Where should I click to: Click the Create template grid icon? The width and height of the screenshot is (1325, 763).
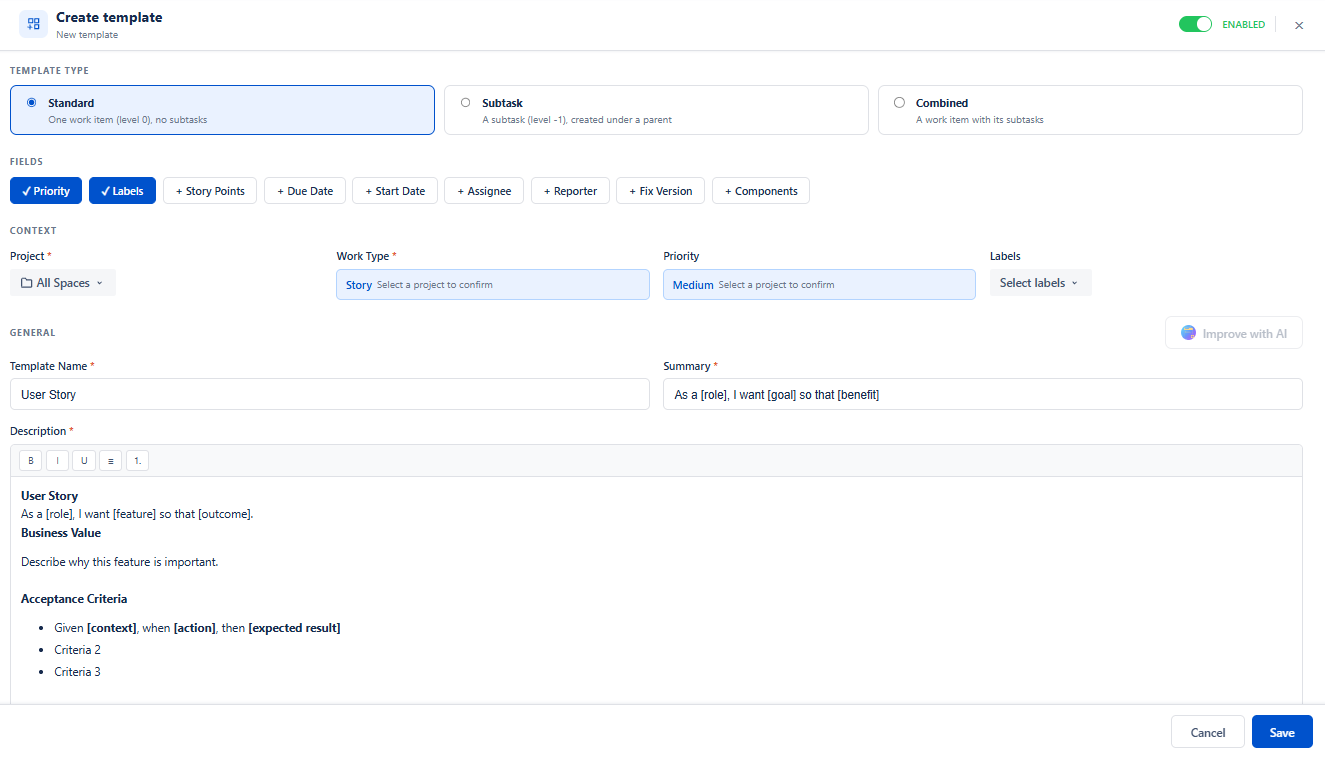click(33, 24)
